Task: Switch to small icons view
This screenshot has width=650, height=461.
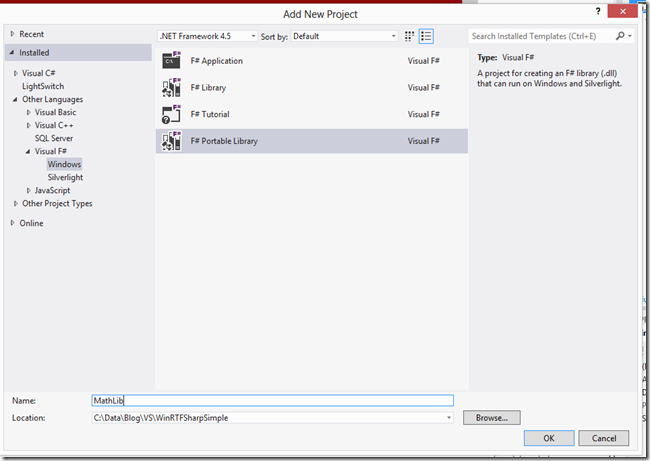Action: [x=410, y=36]
